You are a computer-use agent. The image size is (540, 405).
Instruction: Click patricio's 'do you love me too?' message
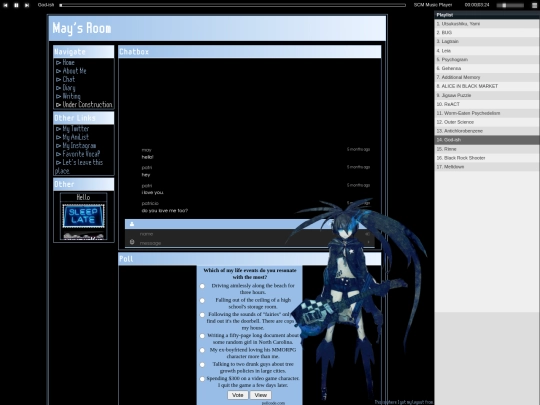click(165, 210)
